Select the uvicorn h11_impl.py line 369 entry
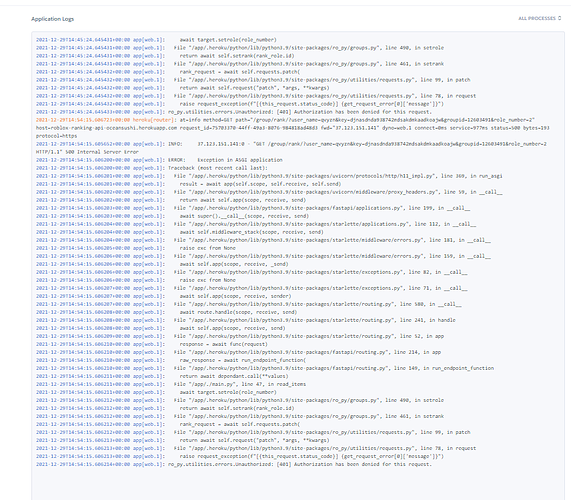This screenshot has width=571, height=500. (x=269, y=176)
